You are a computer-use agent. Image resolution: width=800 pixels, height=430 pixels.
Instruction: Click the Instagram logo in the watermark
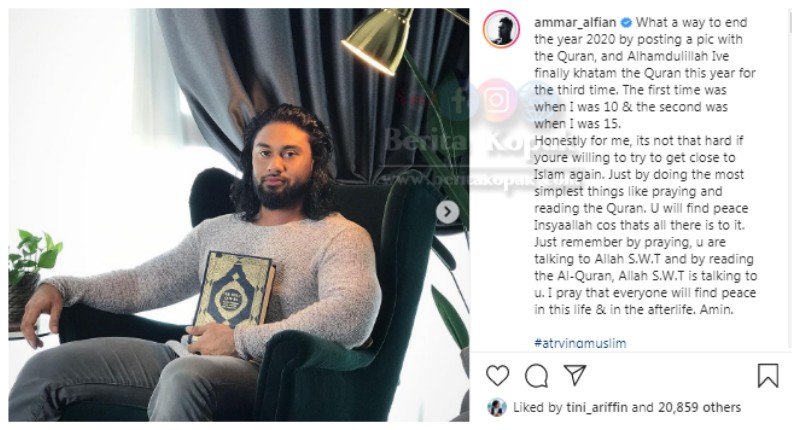pos(496,100)
